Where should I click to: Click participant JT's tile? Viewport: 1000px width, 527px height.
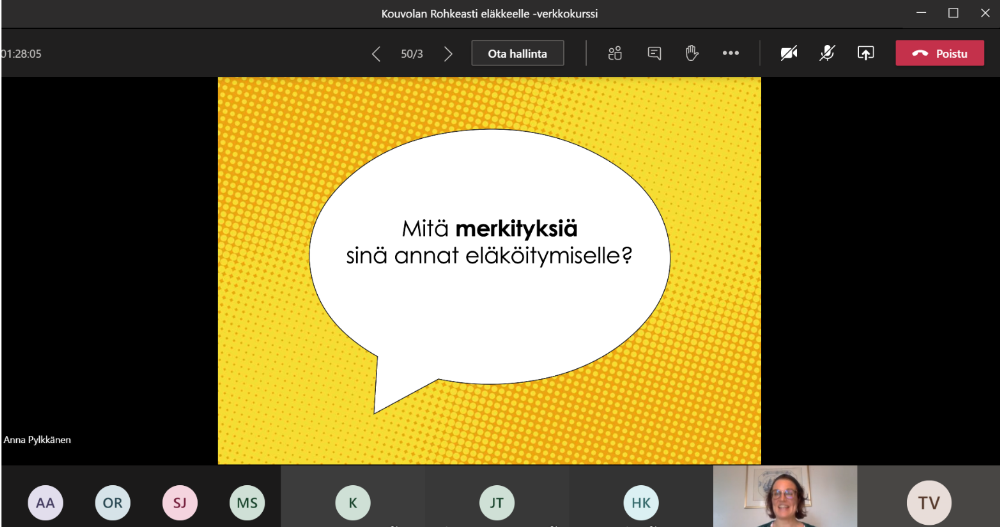click(x=496, y=502)
